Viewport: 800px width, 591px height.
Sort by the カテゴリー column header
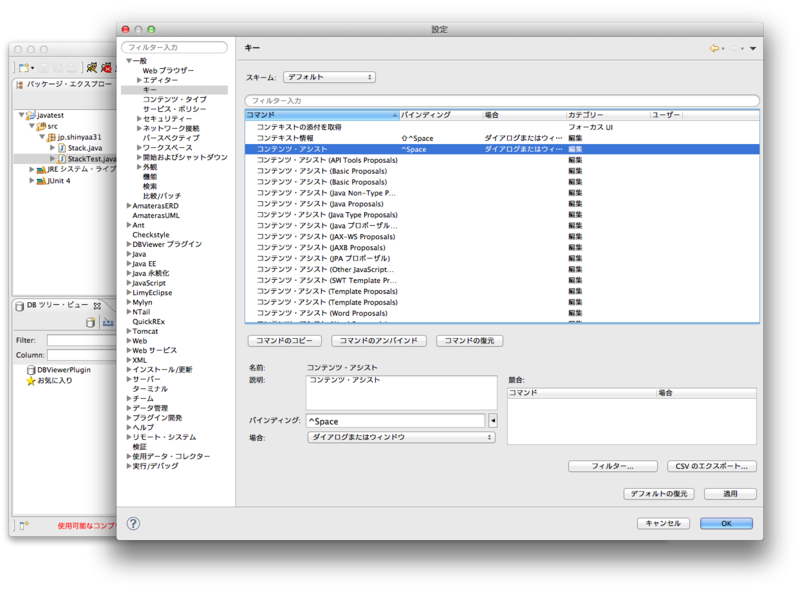coord(608,115)
